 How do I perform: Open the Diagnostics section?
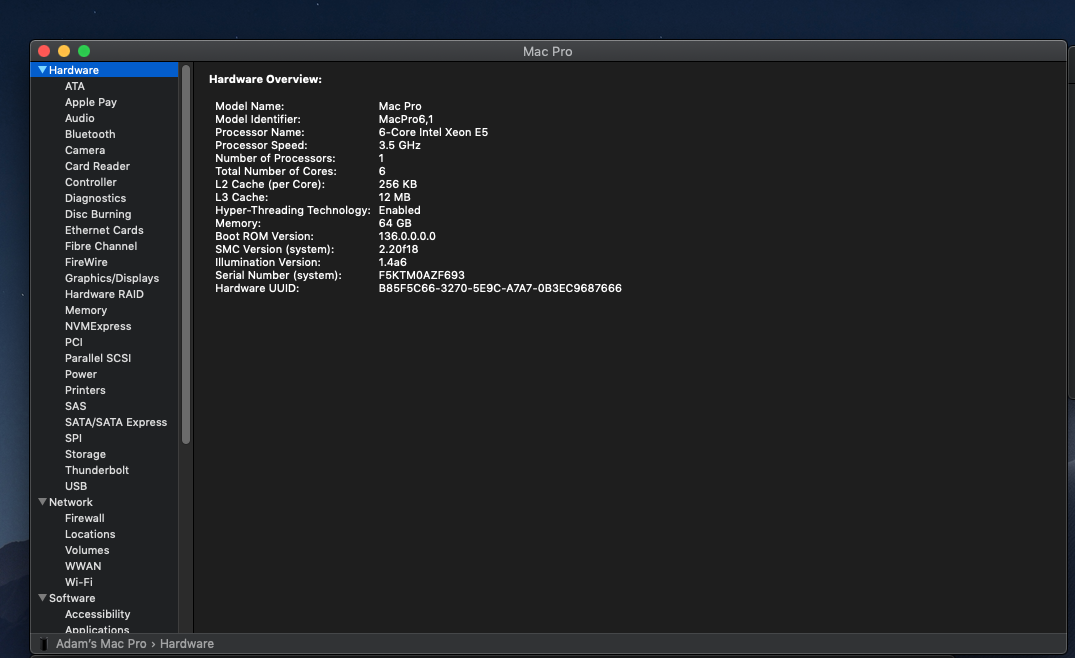click(x=95, y=198)
